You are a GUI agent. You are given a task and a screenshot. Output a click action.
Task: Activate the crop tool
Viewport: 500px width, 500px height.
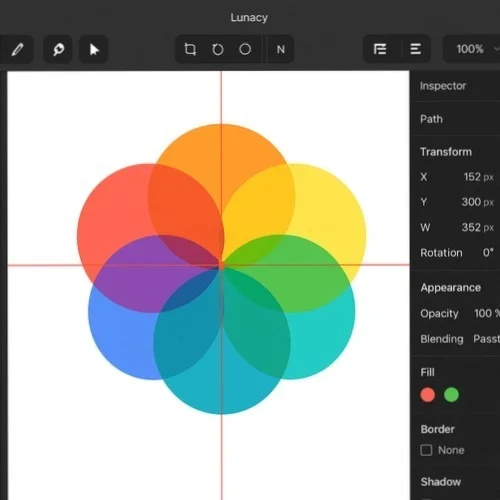[x=190, y=49]
